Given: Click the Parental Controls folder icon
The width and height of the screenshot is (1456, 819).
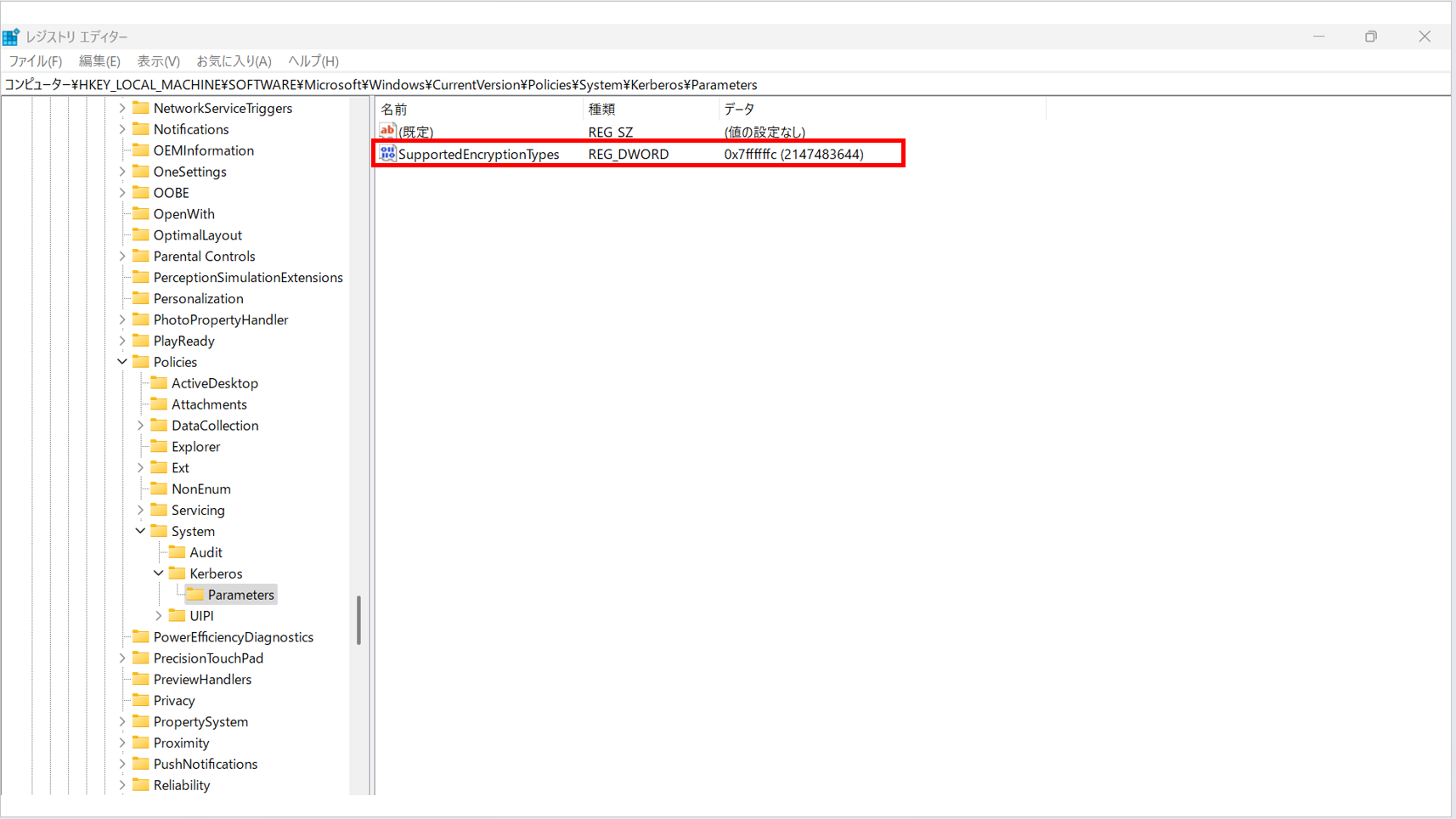Looking at the screenshot, I should click(x=141, y=257).
